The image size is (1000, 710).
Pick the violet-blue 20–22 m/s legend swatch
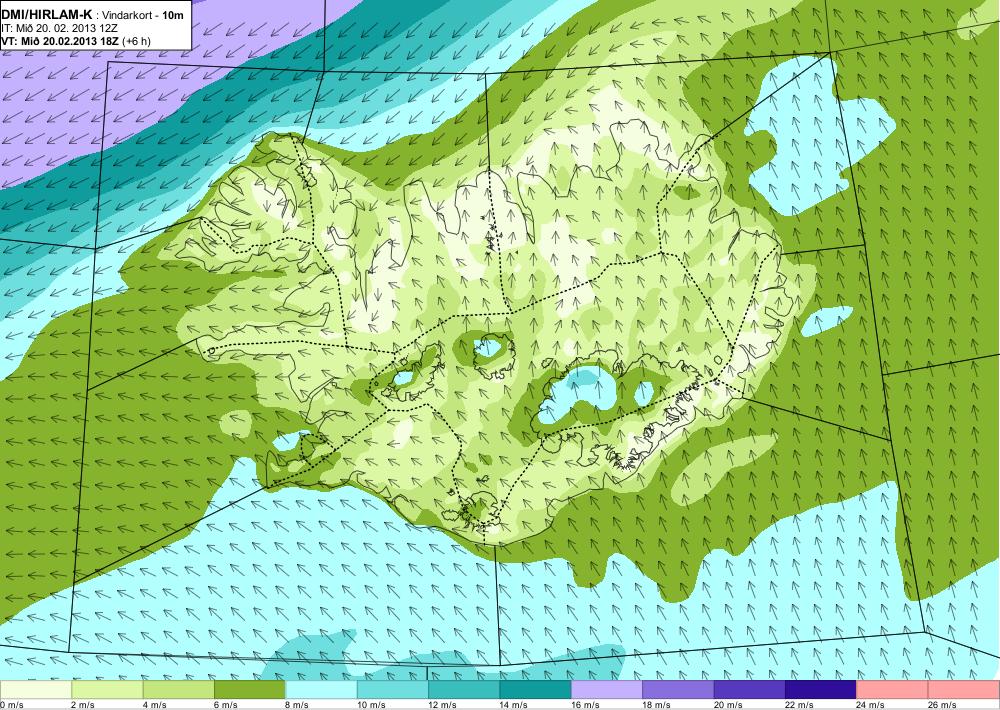(x=750, y=690)
